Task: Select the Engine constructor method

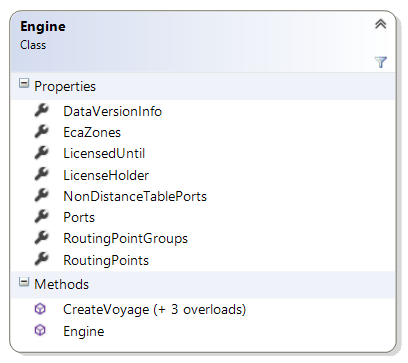Action: pyautogui.click(x=84, y=332)
